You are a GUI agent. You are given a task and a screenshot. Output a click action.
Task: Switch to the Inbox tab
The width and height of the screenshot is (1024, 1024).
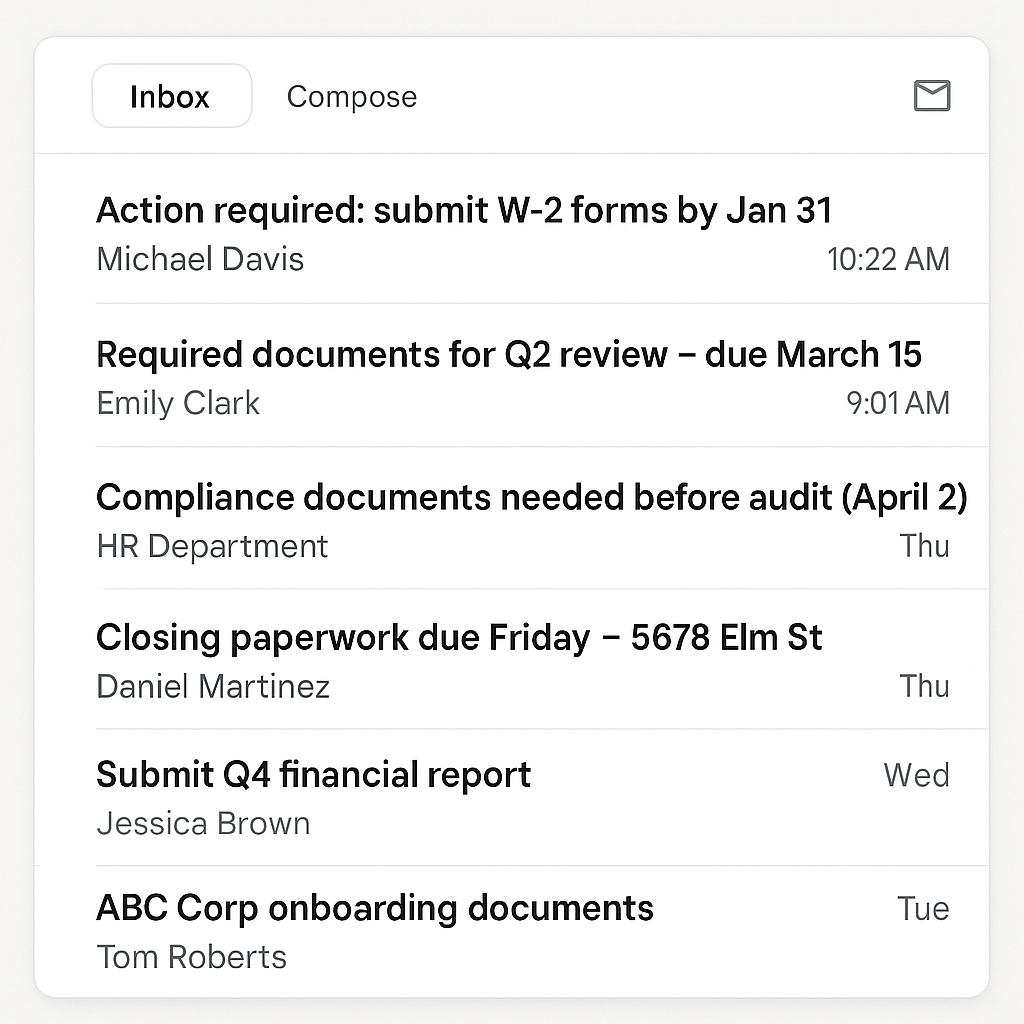click(171, 97)
